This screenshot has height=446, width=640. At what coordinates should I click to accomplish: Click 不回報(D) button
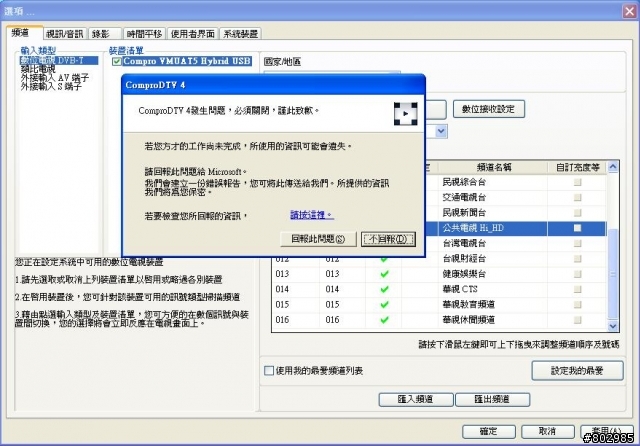(x=388, y=239)
